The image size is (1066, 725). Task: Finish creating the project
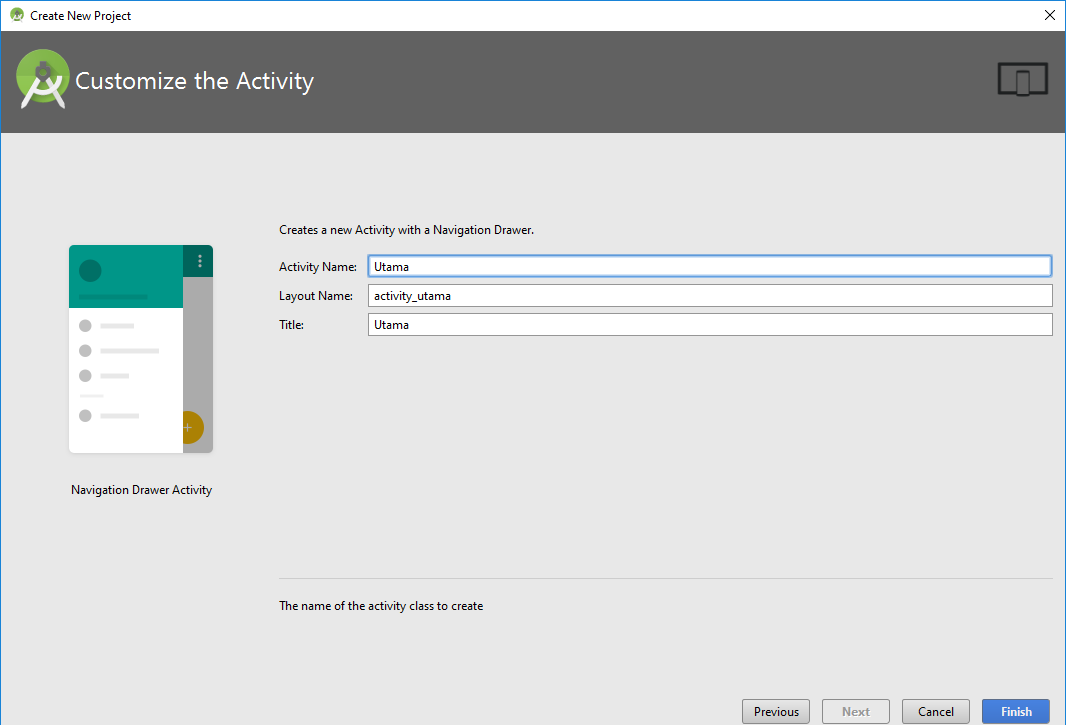pos(1016,711)
